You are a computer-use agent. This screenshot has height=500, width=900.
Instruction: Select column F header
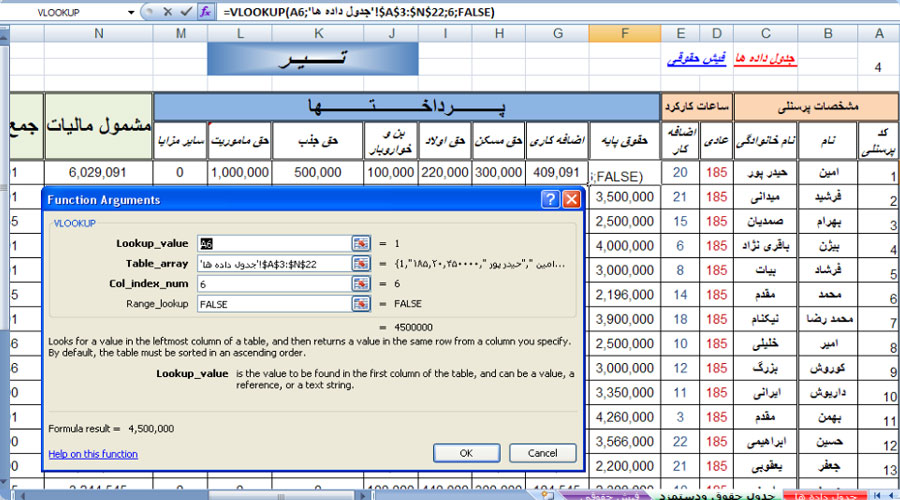point(624,33)
